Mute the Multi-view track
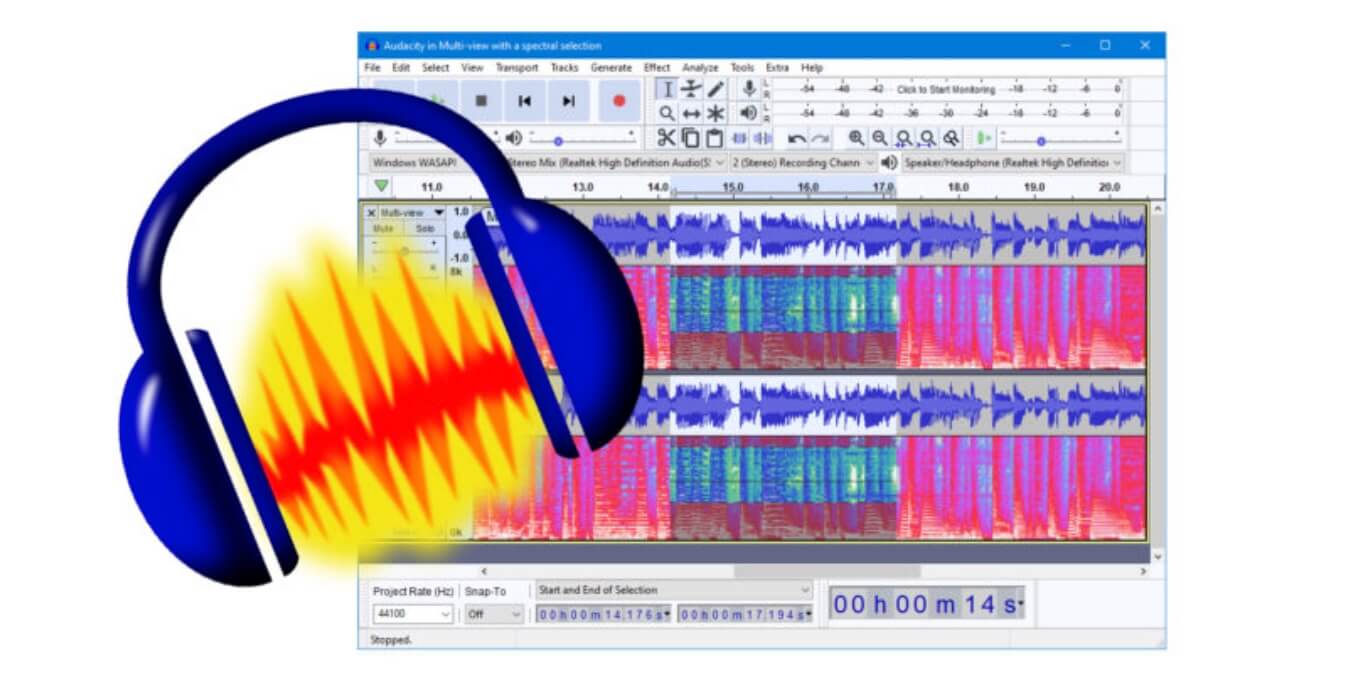 click(x=385, y=229)
